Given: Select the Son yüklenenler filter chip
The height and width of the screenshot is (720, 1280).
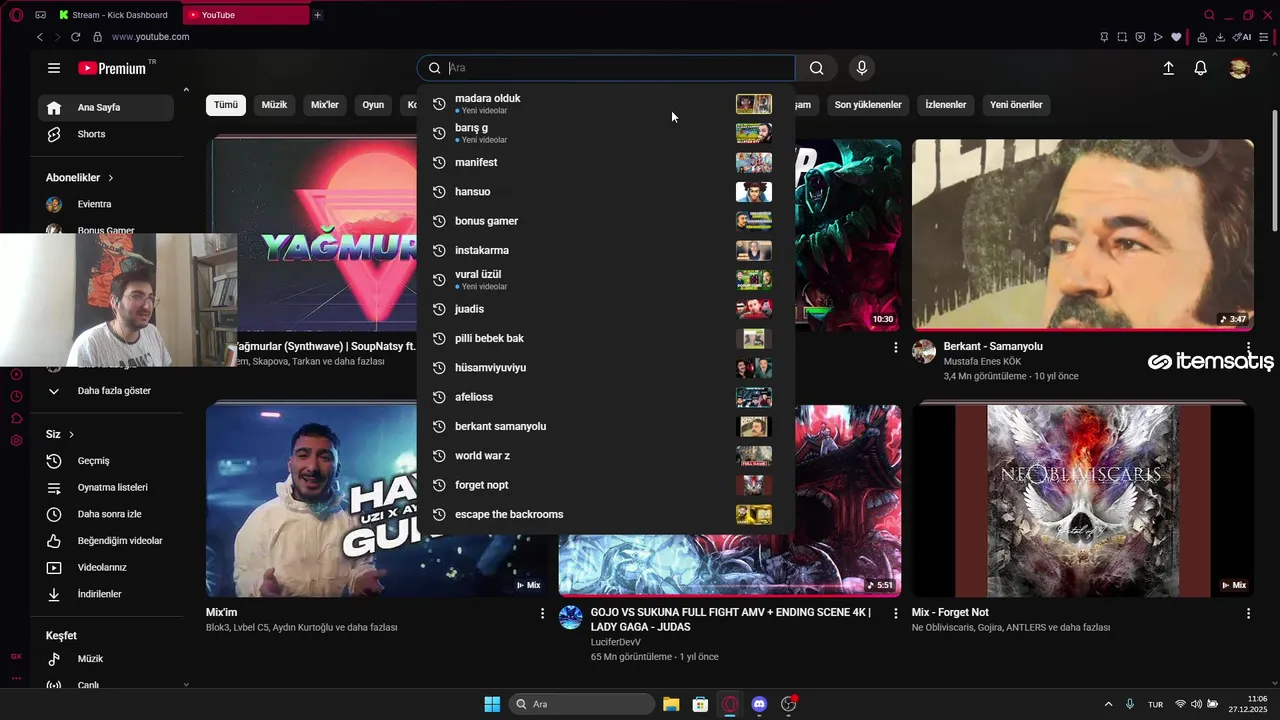Looking at the screenshot, I should click(868, 105).
